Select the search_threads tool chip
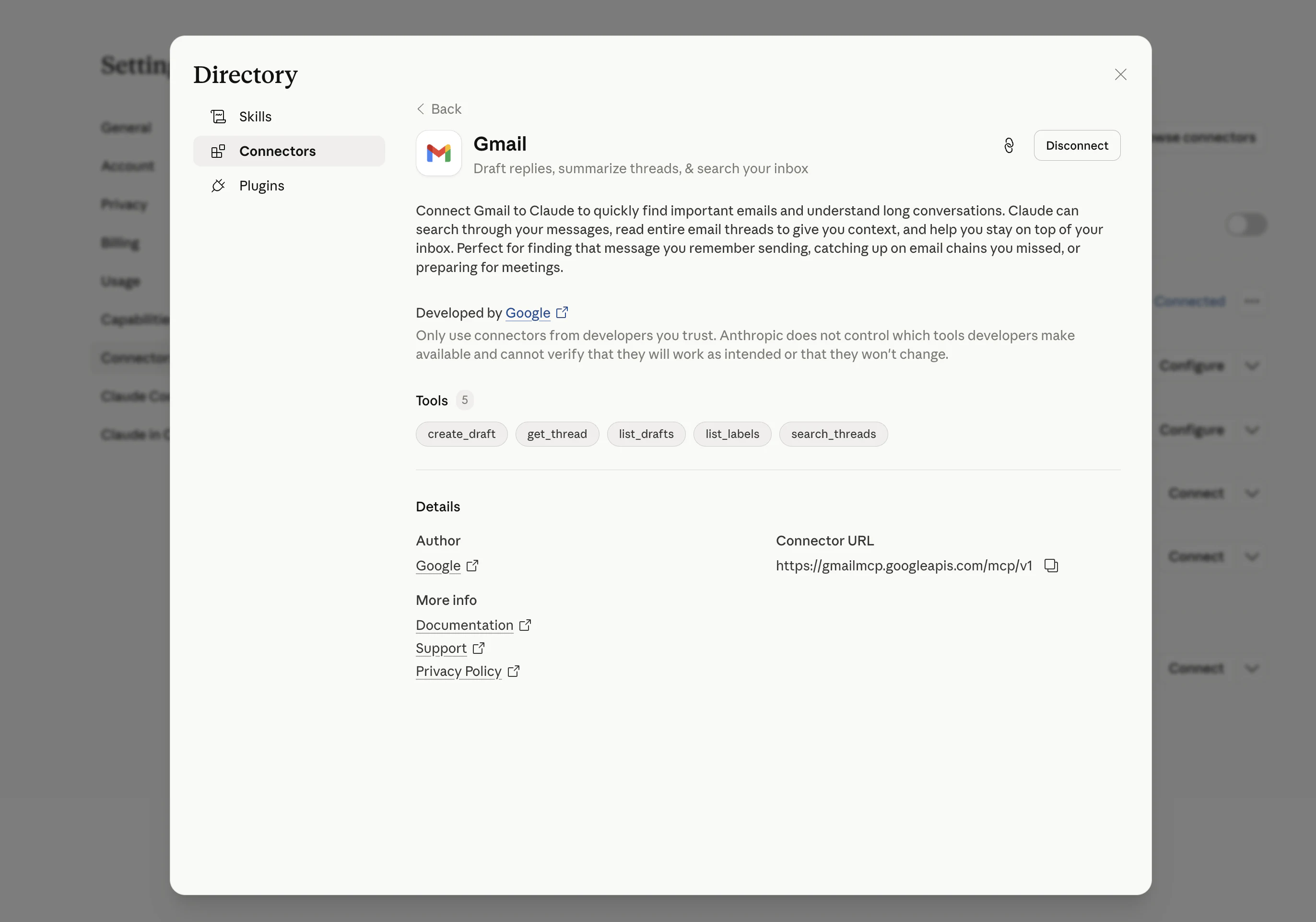The width and height of the screenshot is (1316, 922). click(x=834, y=434)
